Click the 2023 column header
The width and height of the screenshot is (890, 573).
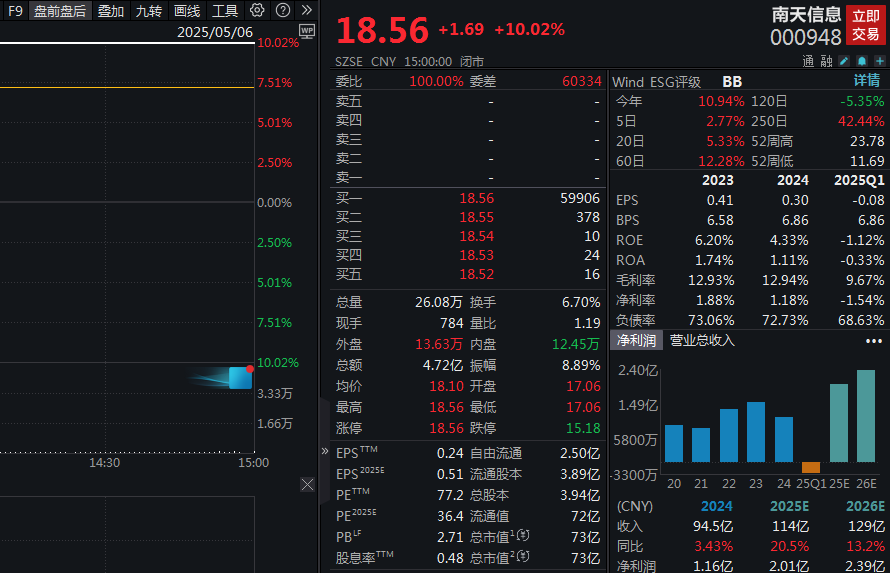coord(718,180)
